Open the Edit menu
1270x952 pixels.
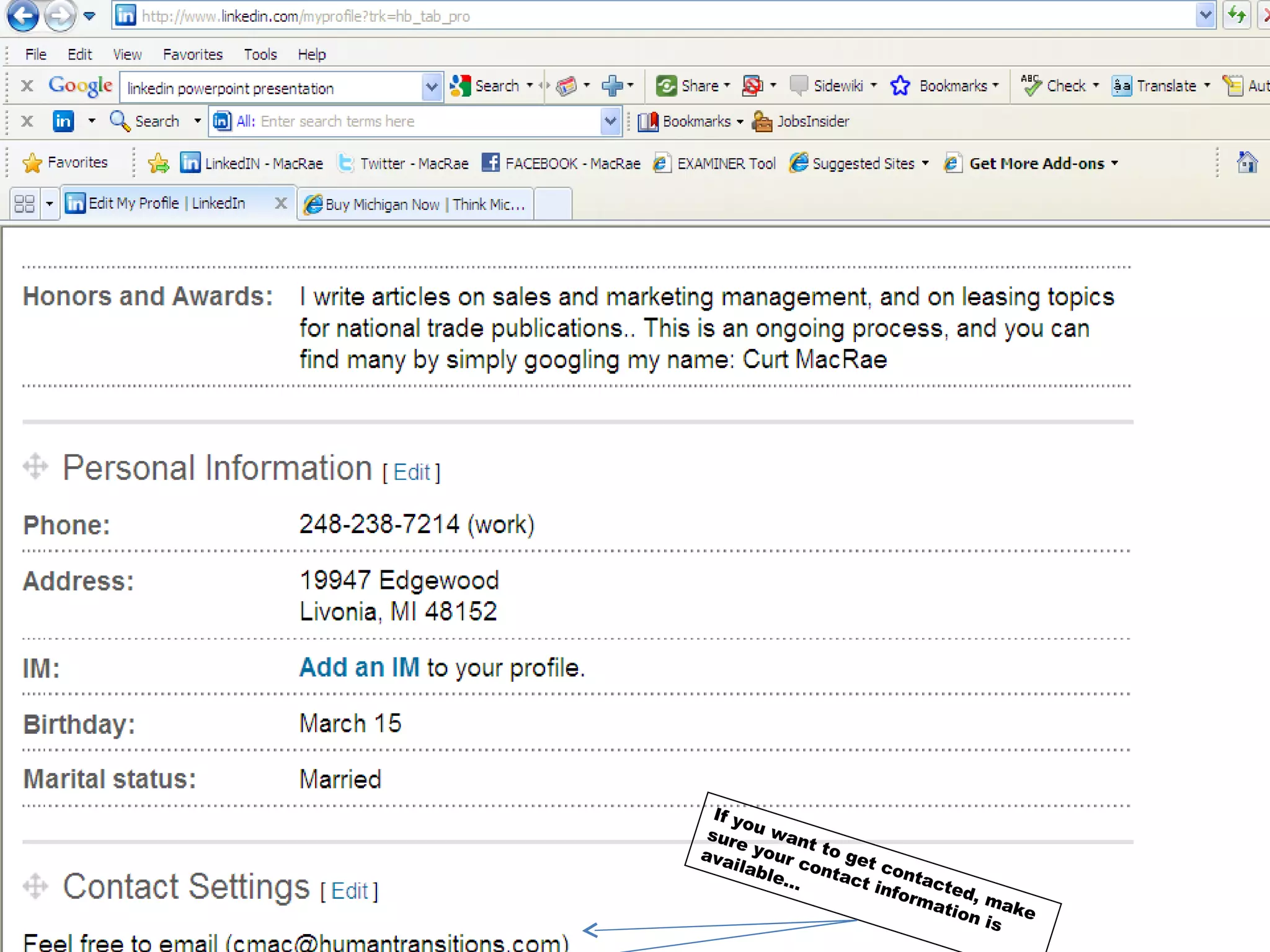point(79,55)
